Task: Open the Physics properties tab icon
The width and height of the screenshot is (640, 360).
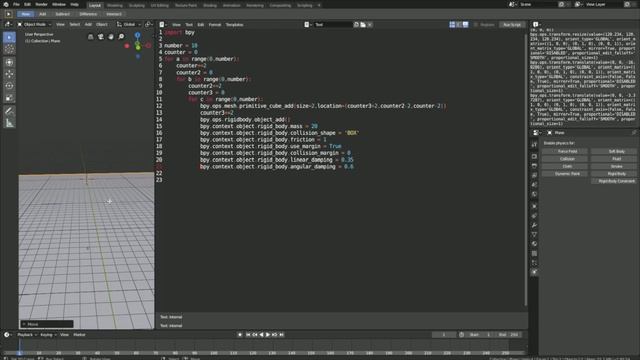Action: click(534, 272)
